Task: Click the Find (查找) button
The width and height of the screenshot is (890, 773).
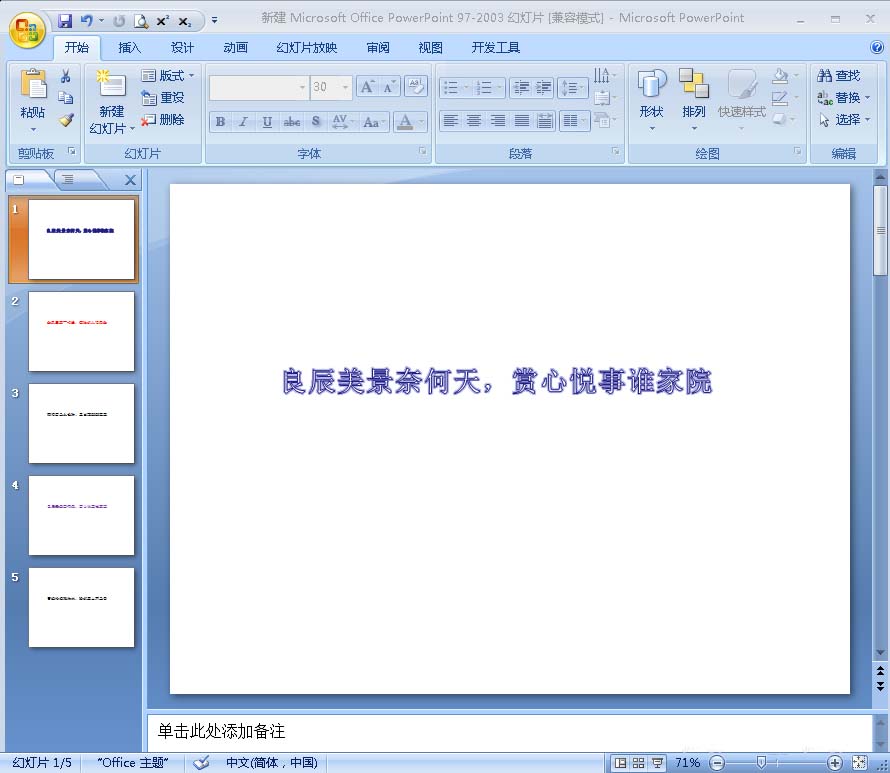Action: click(x=839, y=76)
